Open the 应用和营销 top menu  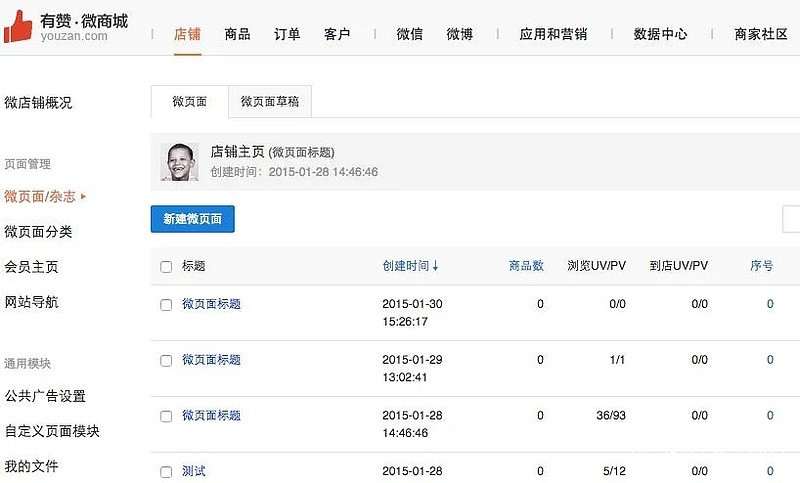[553, 34]
